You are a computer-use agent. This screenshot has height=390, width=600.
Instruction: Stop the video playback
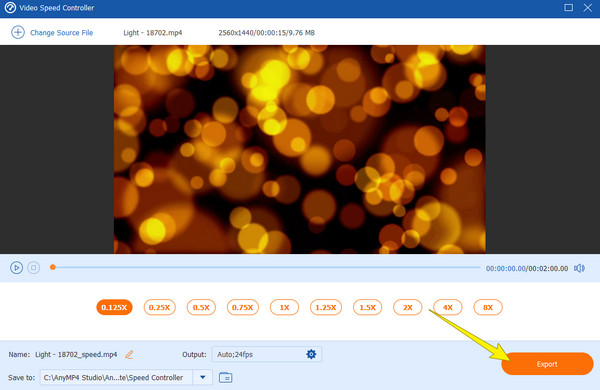pyautogui.click(x=34, y=268)
